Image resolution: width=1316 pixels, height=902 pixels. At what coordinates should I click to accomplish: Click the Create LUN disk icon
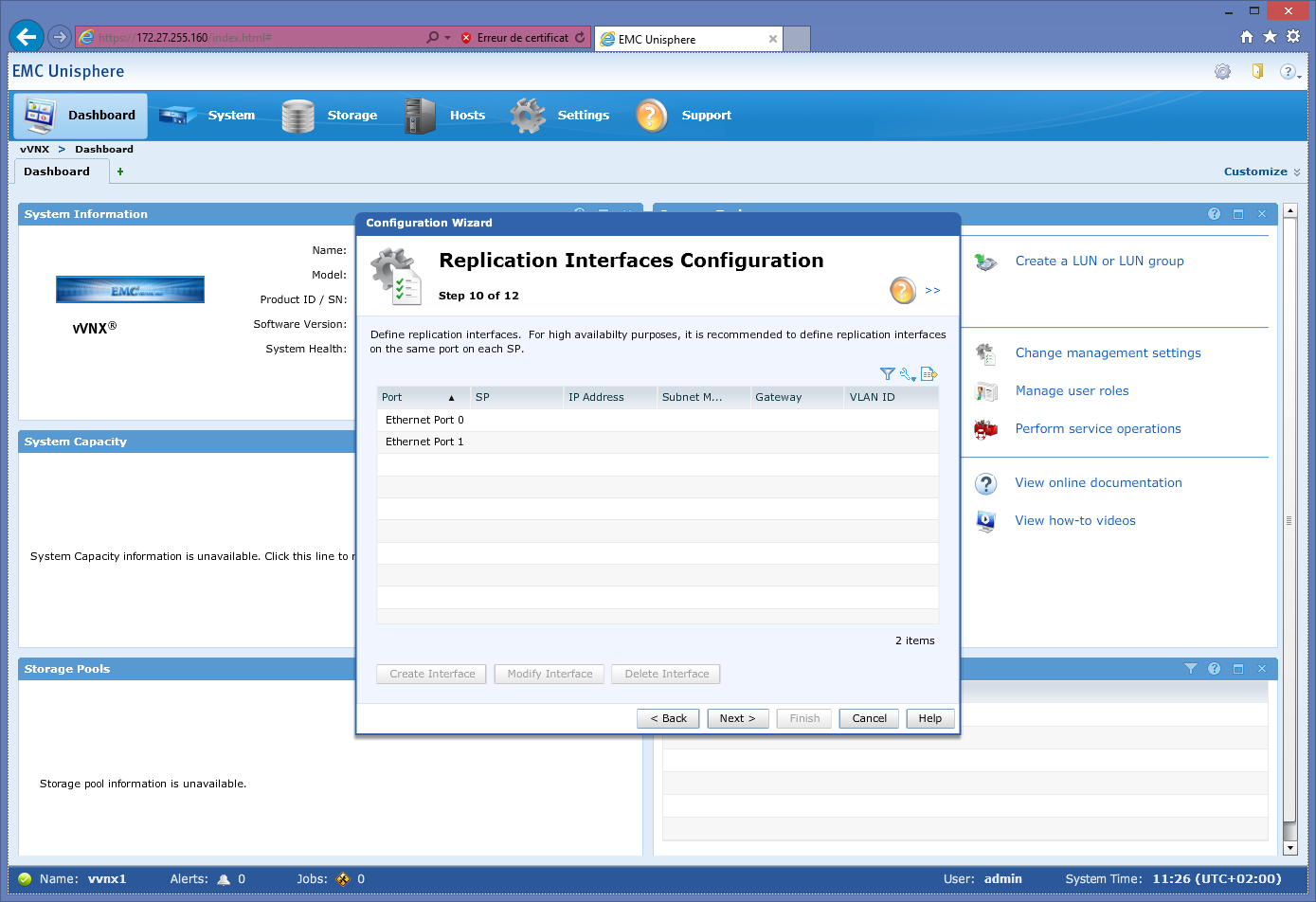coord(986,262)
